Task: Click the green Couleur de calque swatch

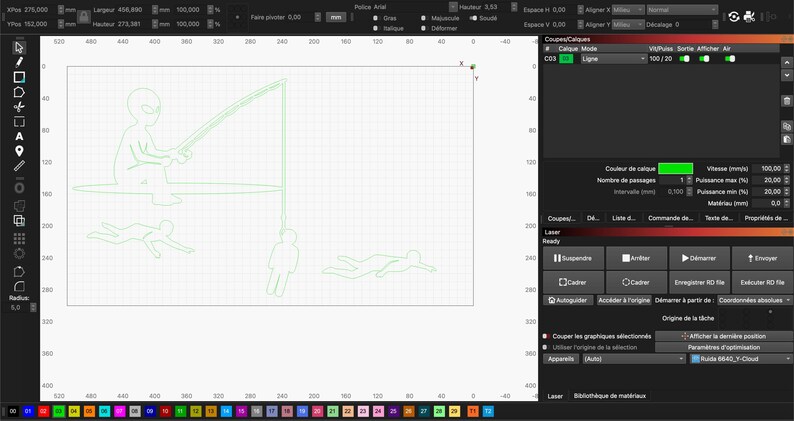Action: [x=675, y=169]
